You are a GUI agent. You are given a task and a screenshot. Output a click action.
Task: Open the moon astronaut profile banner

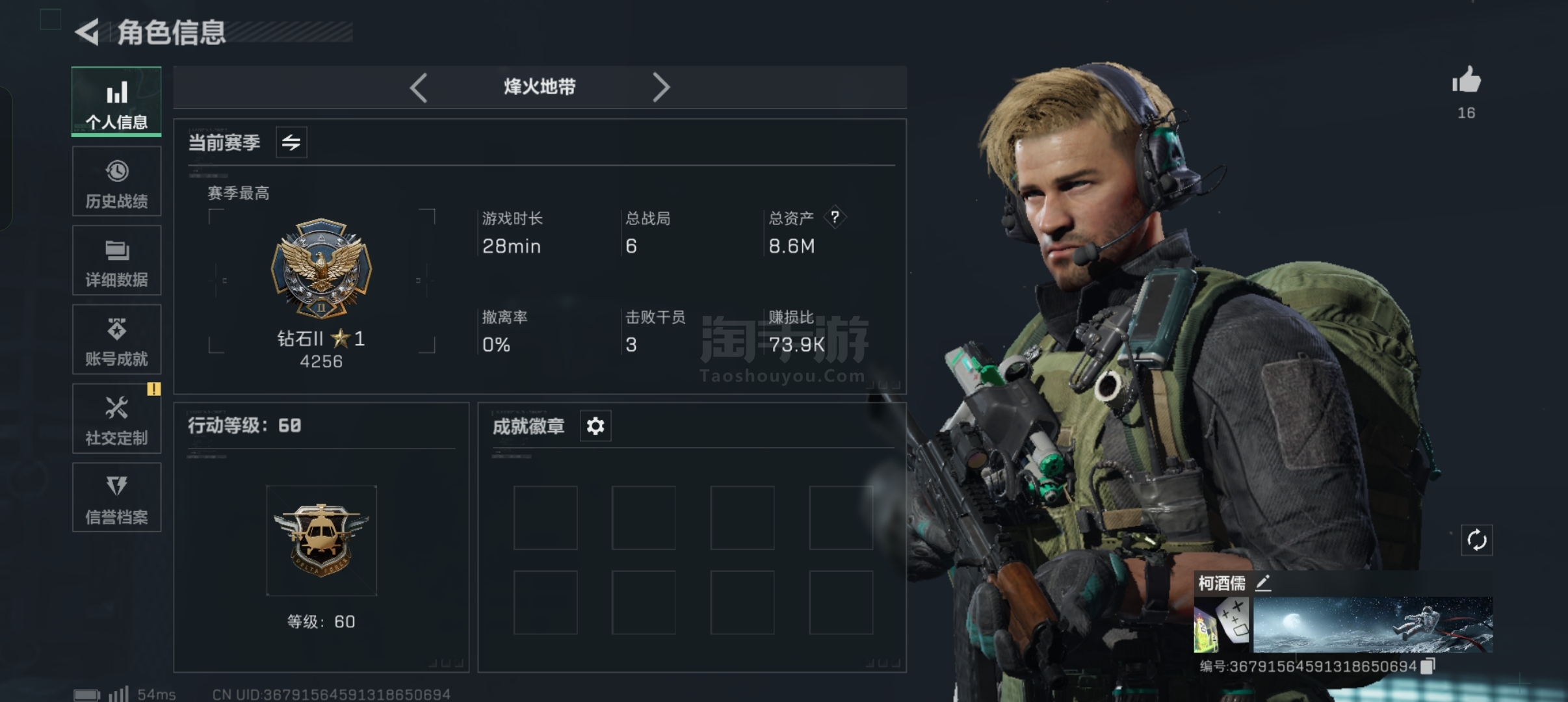click(x=1372, y=625)
